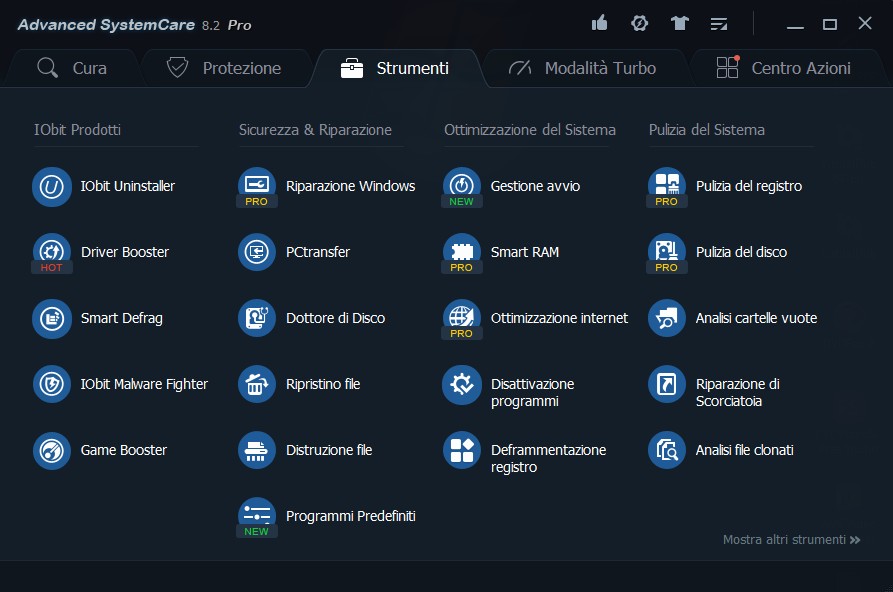Click the Riparazione di Scorciatoia label
The image size is (893, 592).
[x=738, y=393]
